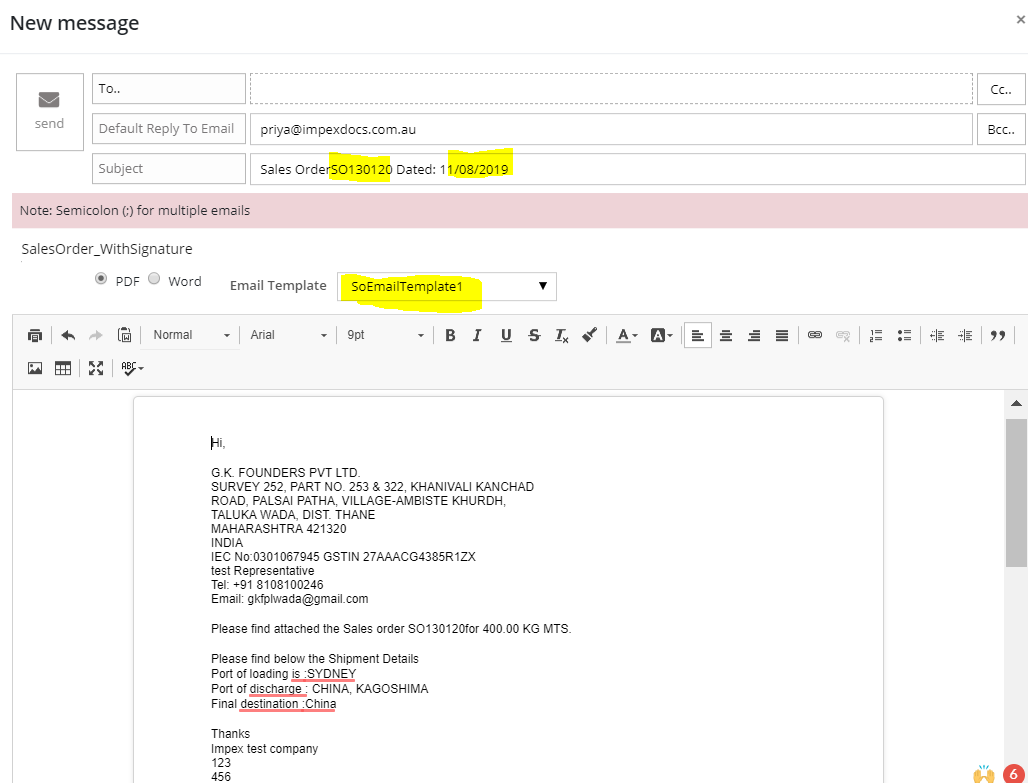Screen dimensions: 1028x783
Task: Undo the last edit
Action: coord(68,335)
